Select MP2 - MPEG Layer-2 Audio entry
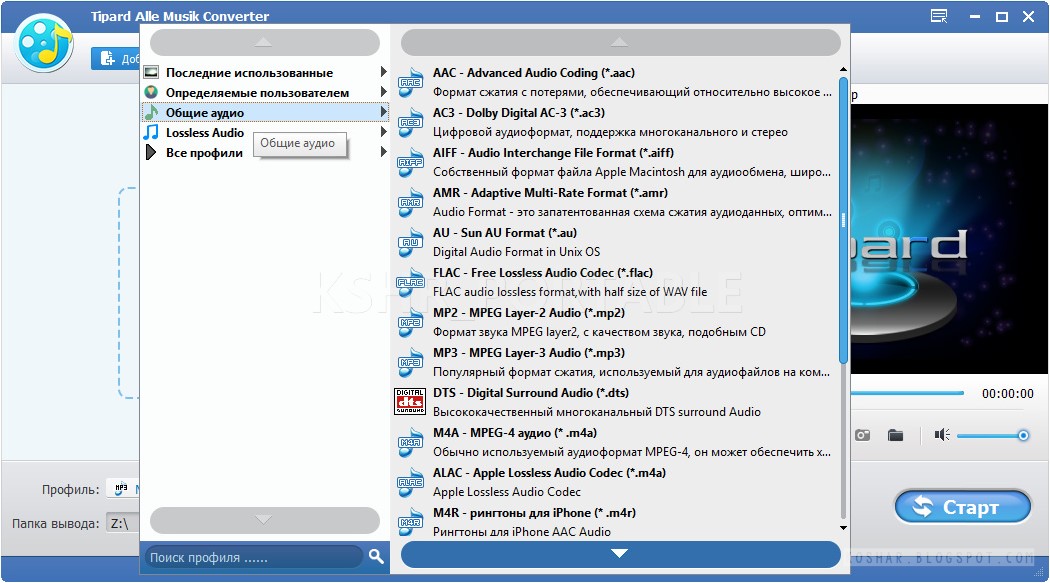Viewport: 1050px width, 583px height. point(615,323)
